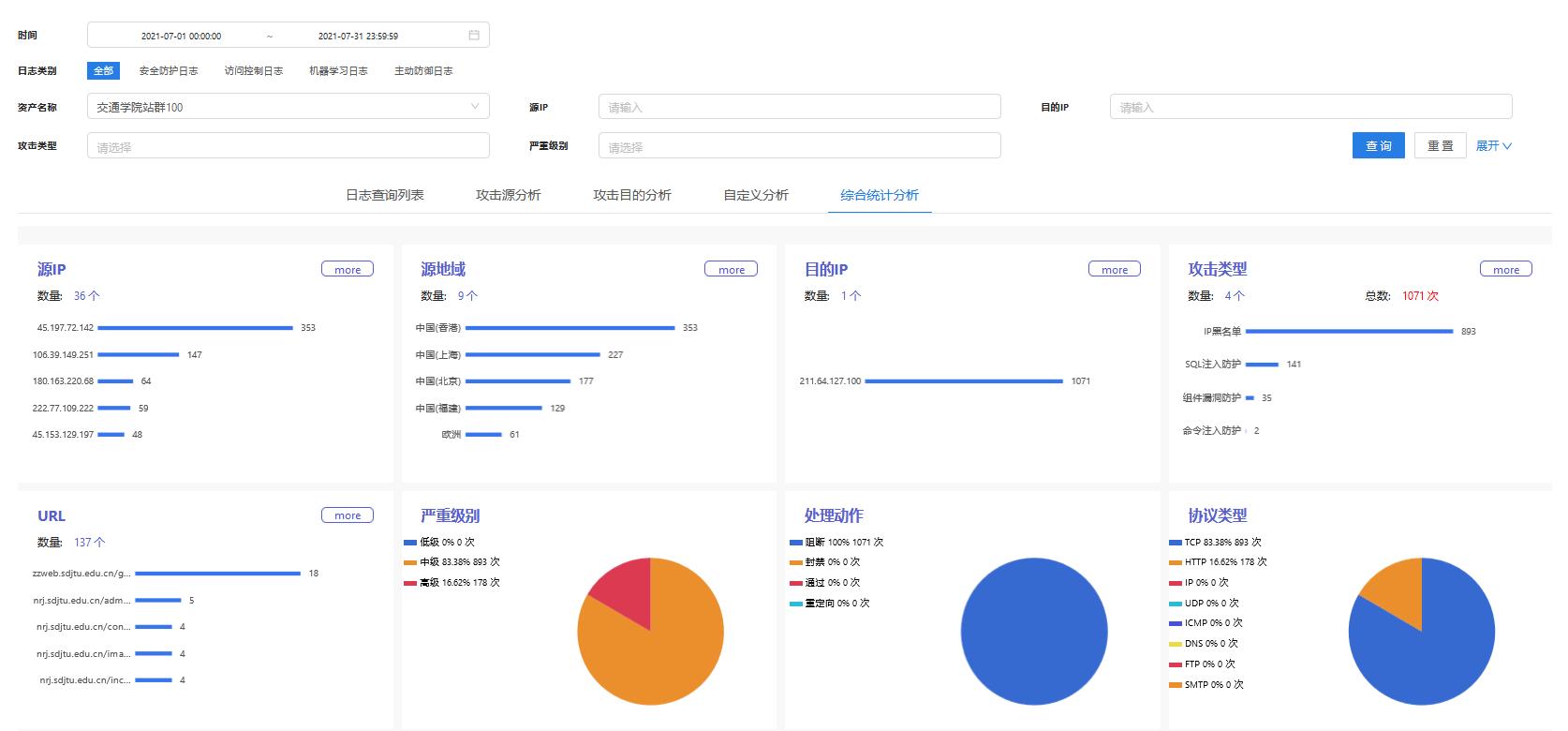Viewport: 1568px width, 731px height.
Task: Select the 机器学习日志 log category
Action: [338, 70]
